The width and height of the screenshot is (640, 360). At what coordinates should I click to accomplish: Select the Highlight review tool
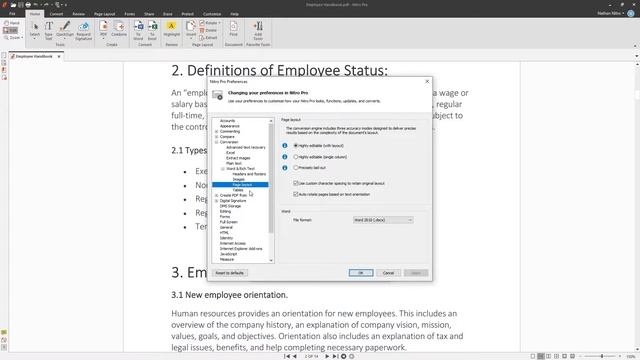click(171, 29)
